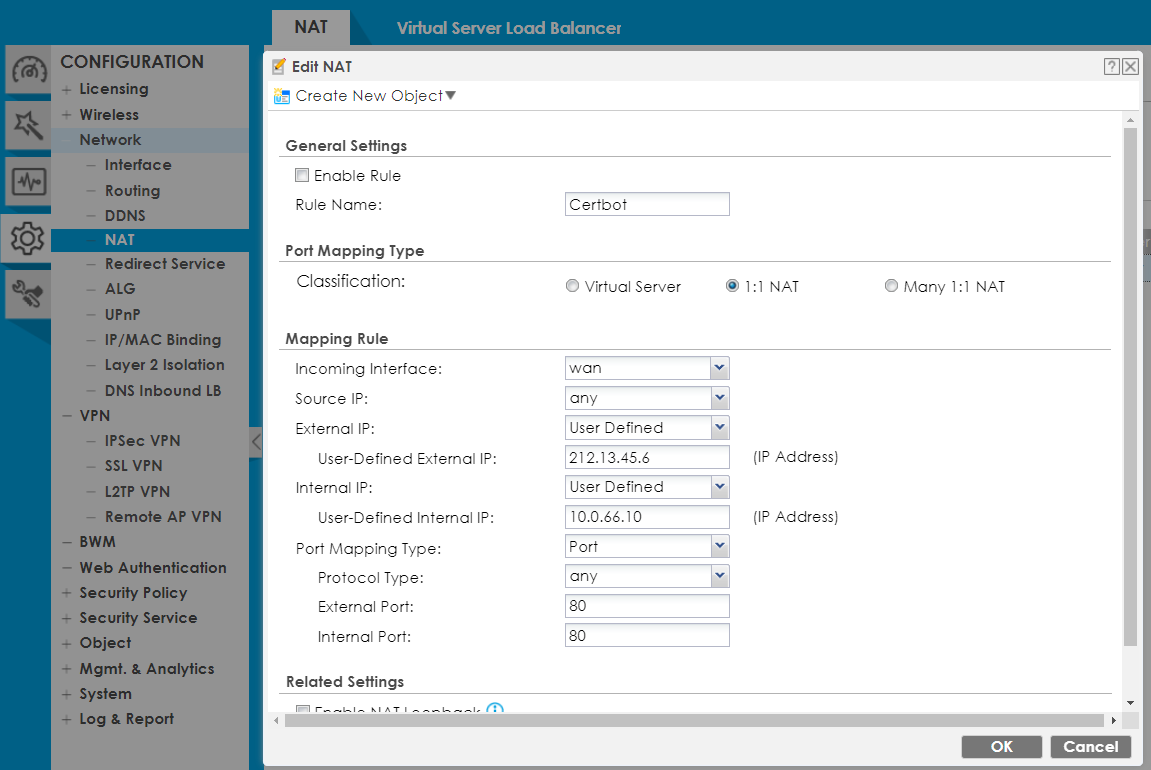
Task: Open the Maintenance tools icon
Action: click(x=29, y=294)
